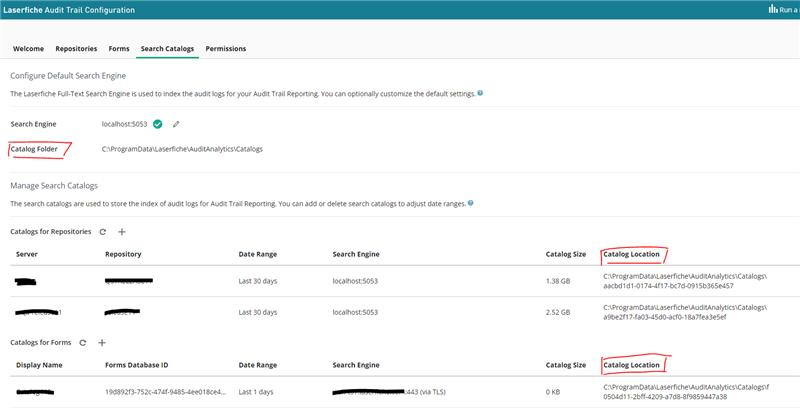Click the Display Name column header

(39, 365)
